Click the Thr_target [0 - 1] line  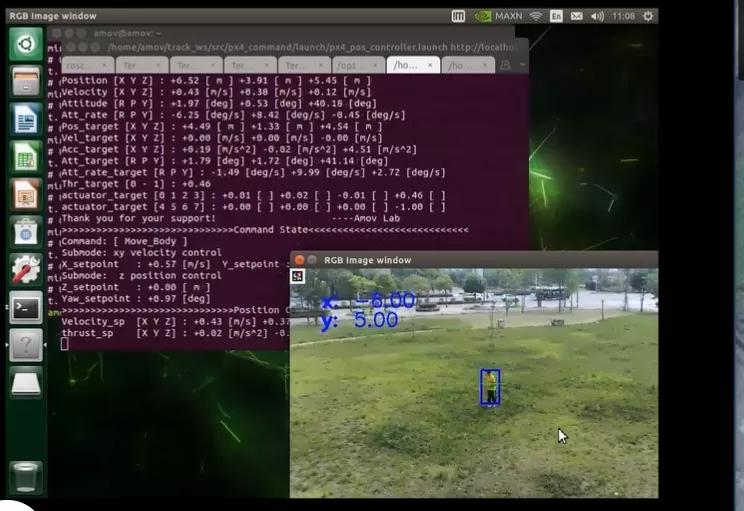[136, 184]
